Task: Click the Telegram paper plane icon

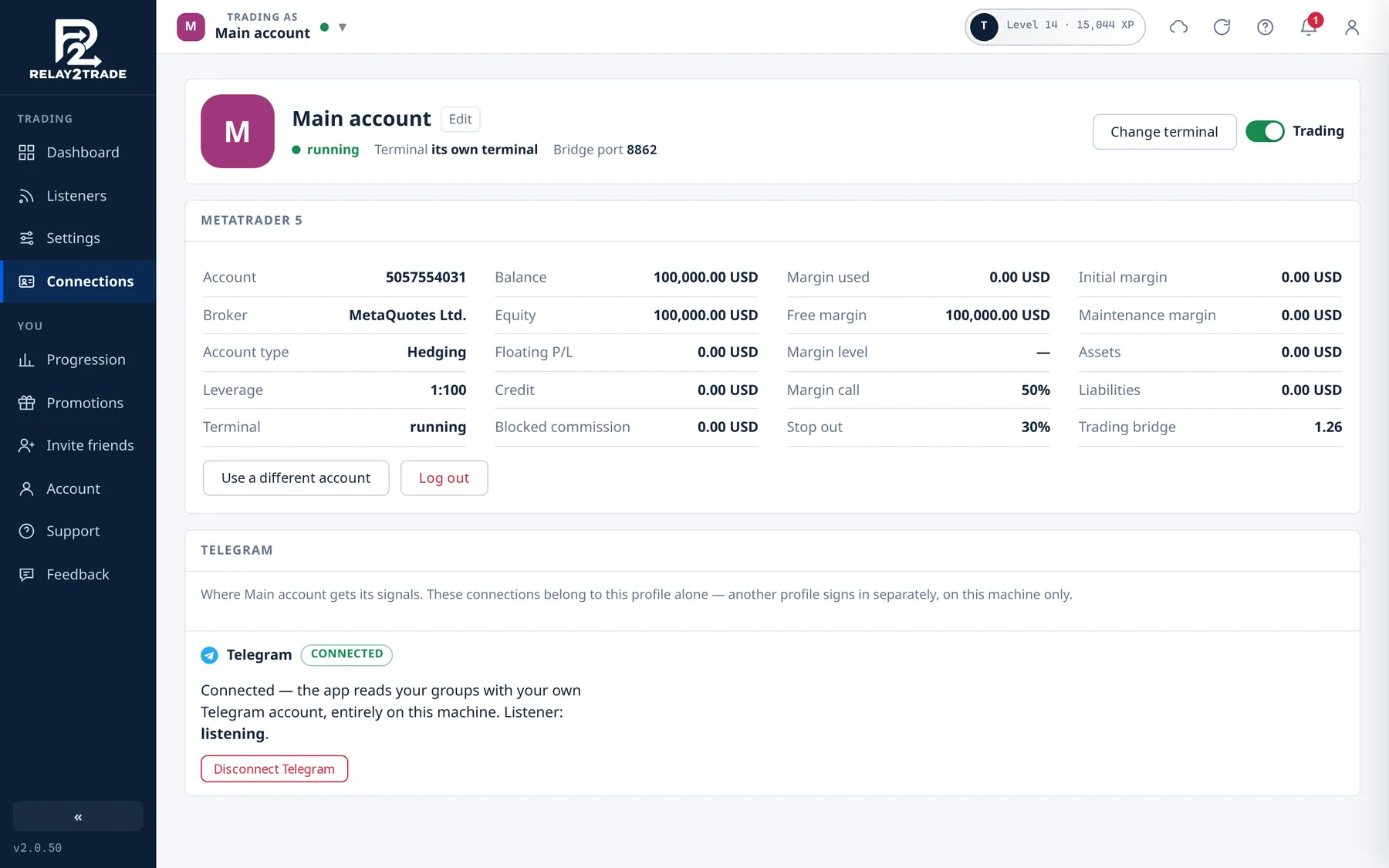Action: pyautogui.click(x=209, y=655)
